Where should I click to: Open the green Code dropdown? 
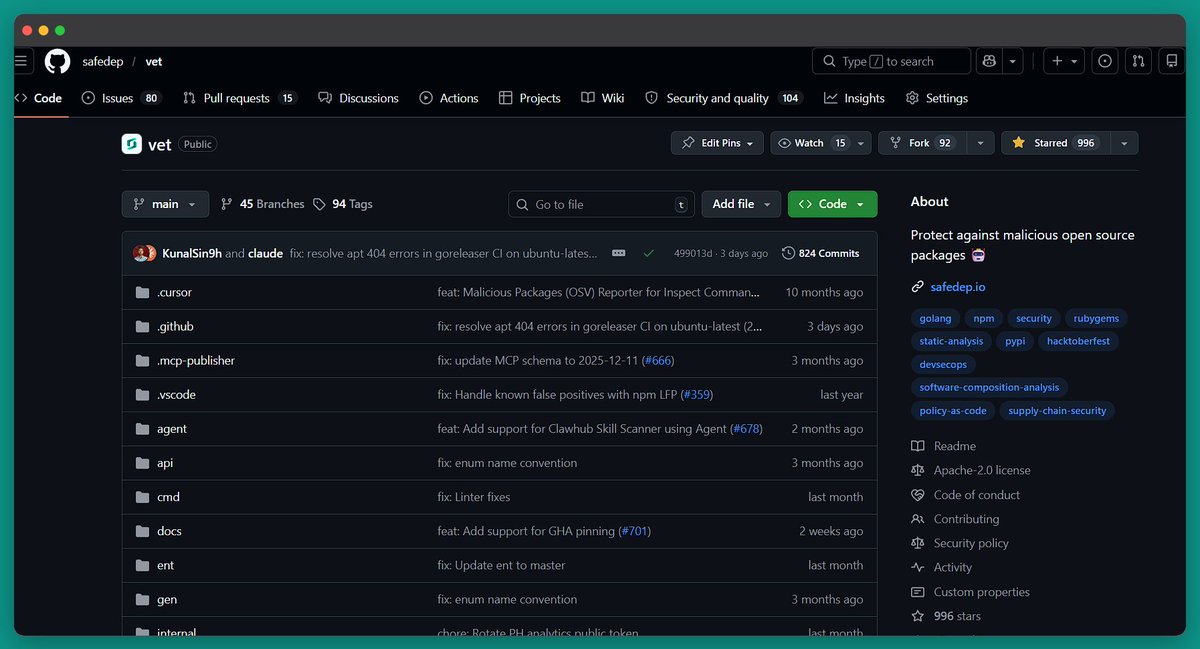pyautogui.click(x=832, y=204)
